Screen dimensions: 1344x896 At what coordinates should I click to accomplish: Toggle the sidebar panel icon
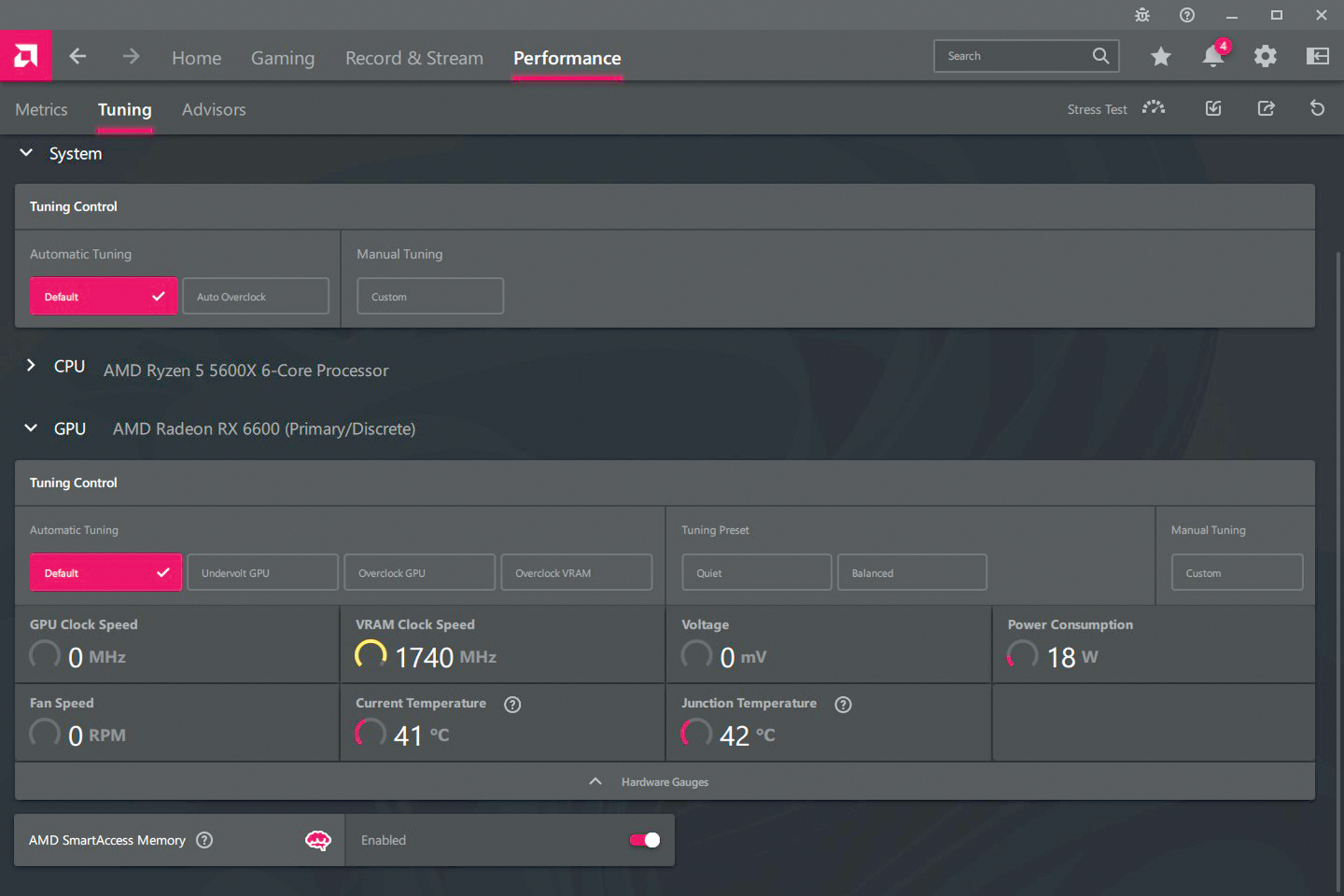1317,57
